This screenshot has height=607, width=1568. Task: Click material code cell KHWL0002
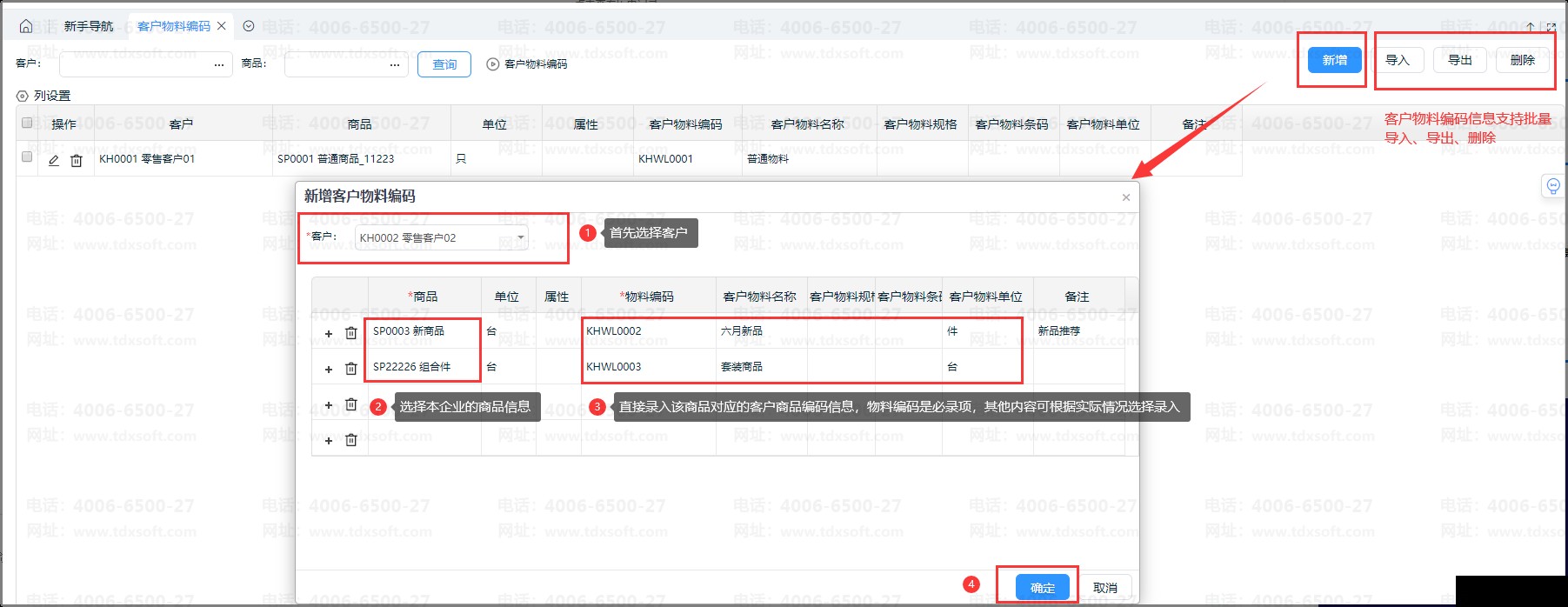pos(648,331)
